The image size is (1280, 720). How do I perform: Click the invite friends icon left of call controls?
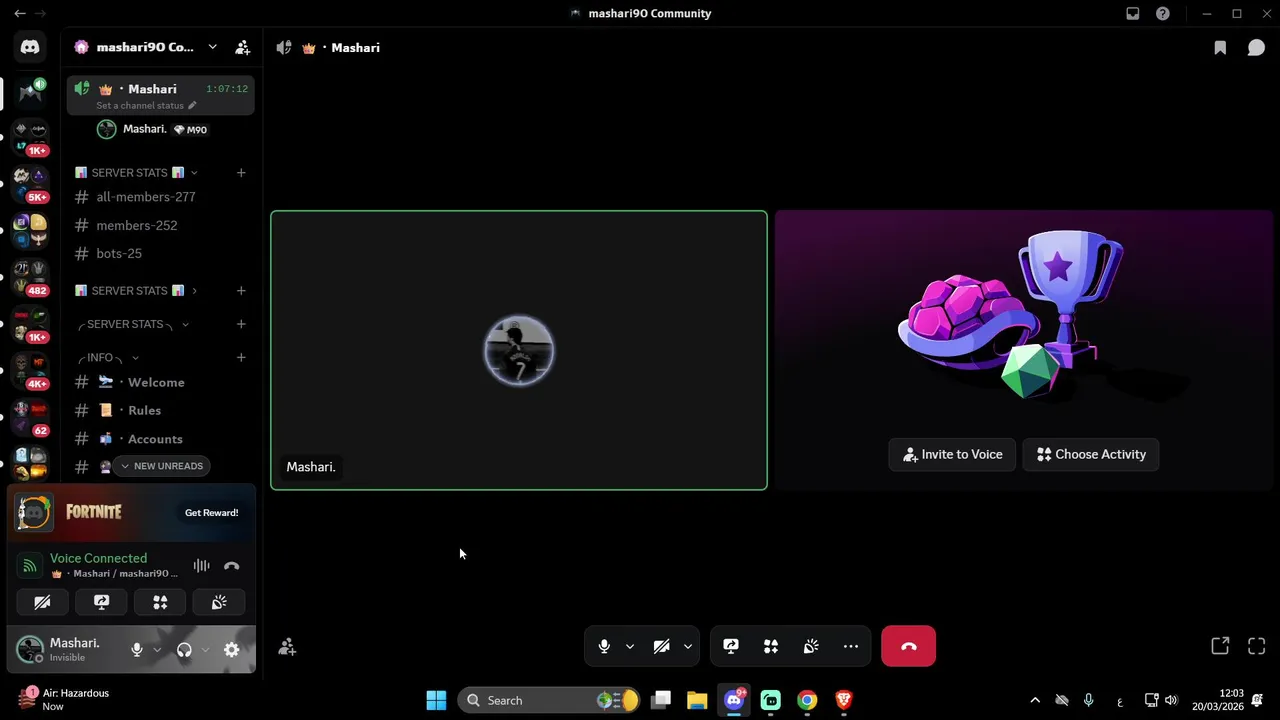pyautogui.click(x=287, y=647)
